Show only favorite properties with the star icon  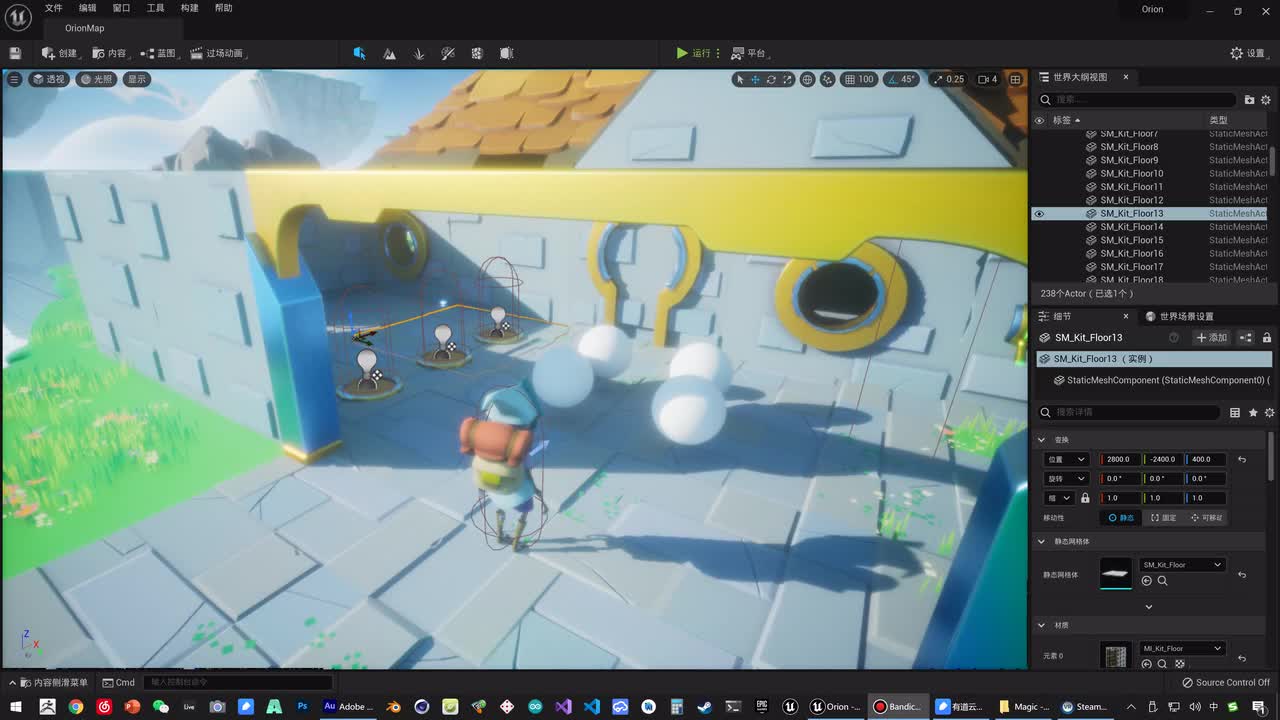pos(1253,412)
